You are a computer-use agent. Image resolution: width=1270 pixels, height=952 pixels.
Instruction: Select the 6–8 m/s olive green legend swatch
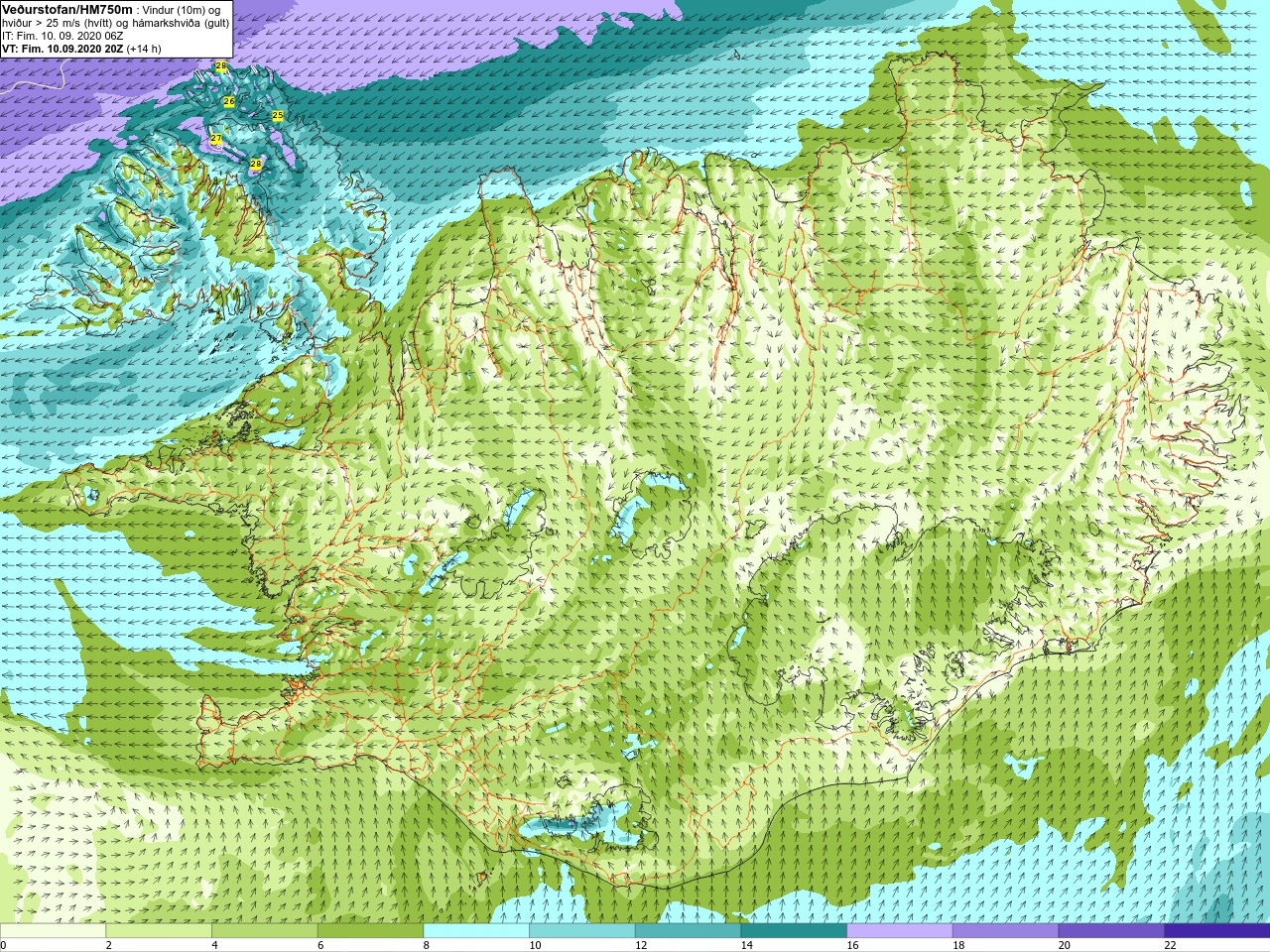pos(370,930)
